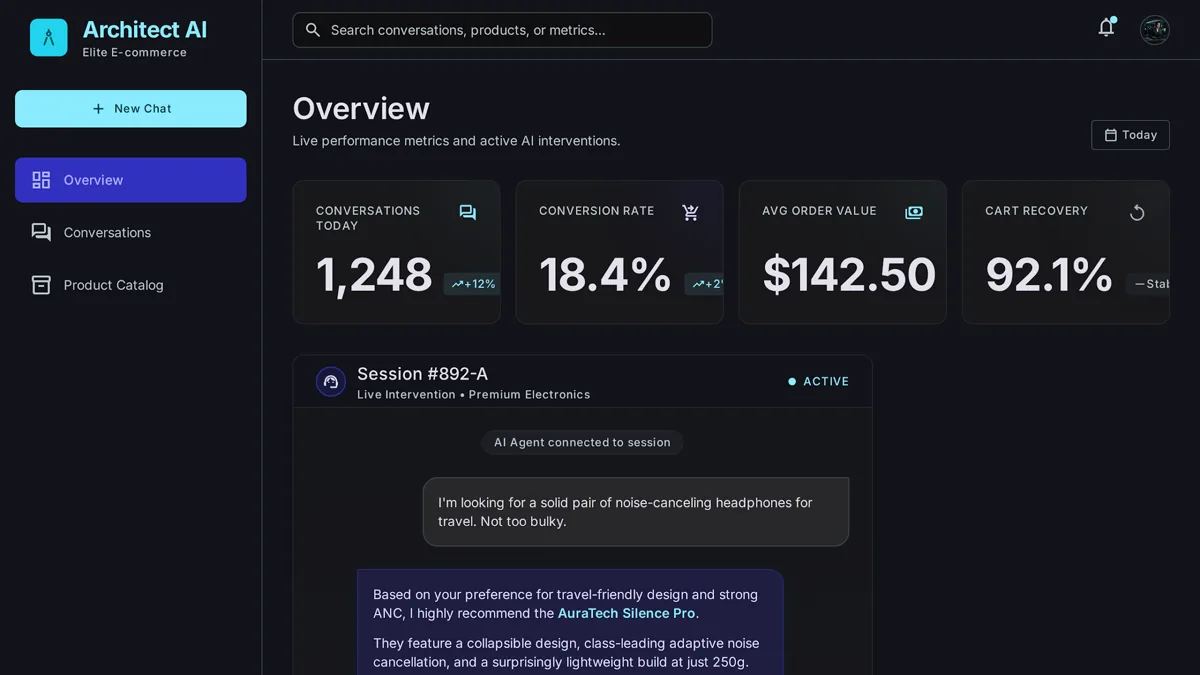
Task: Open Product Catalog in the sidebar
Action: [x=131, y=285]
